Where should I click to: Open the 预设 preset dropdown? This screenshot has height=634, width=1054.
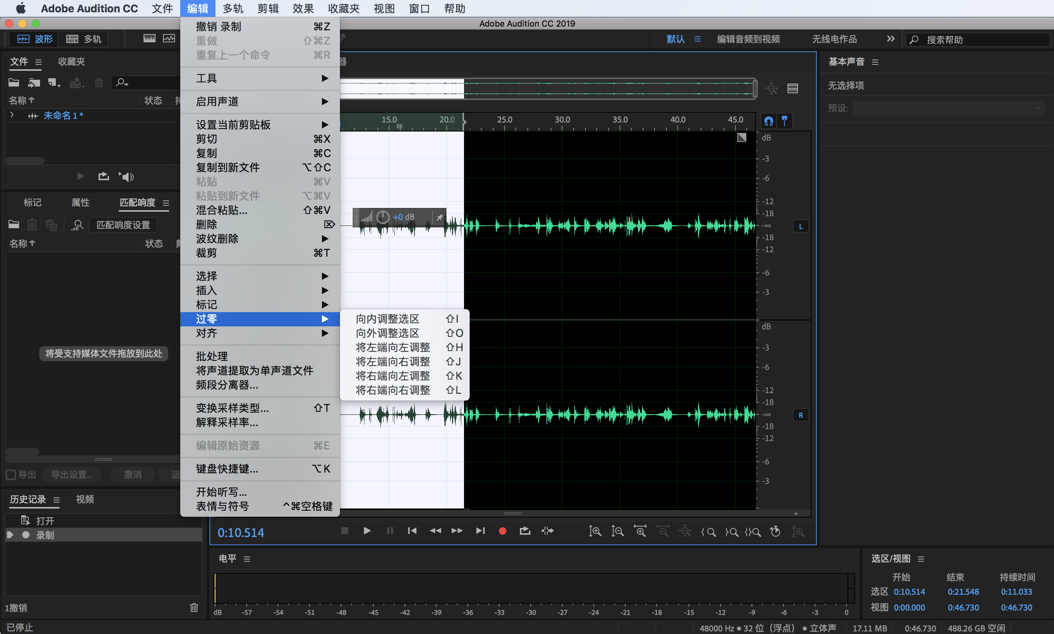click(948, 108)
